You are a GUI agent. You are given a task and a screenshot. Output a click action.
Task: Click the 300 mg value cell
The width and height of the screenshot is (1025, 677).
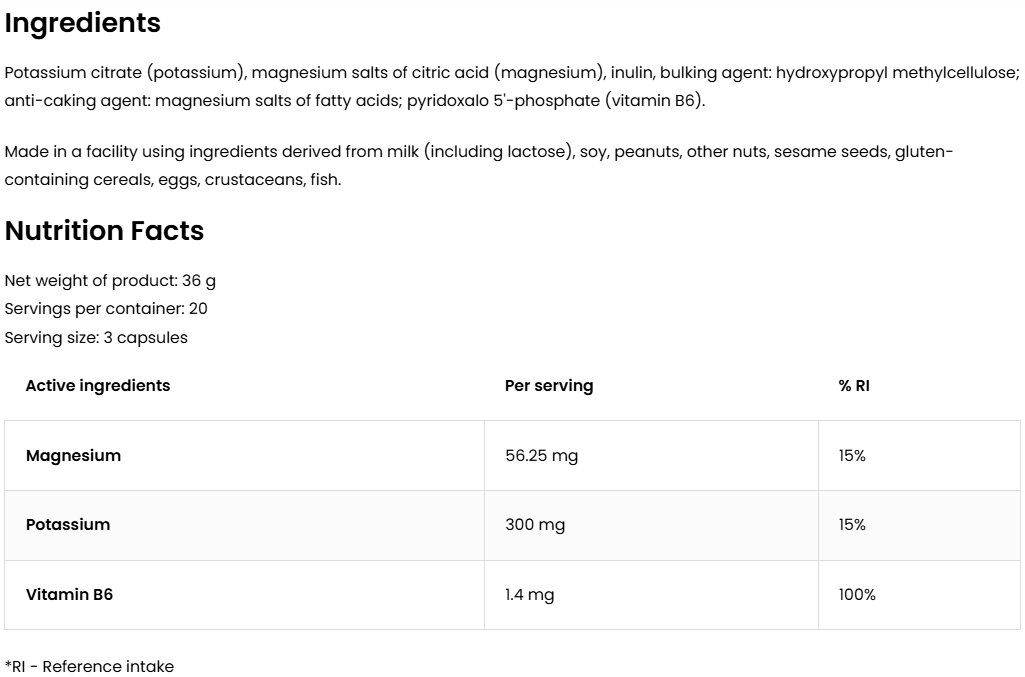535,525
